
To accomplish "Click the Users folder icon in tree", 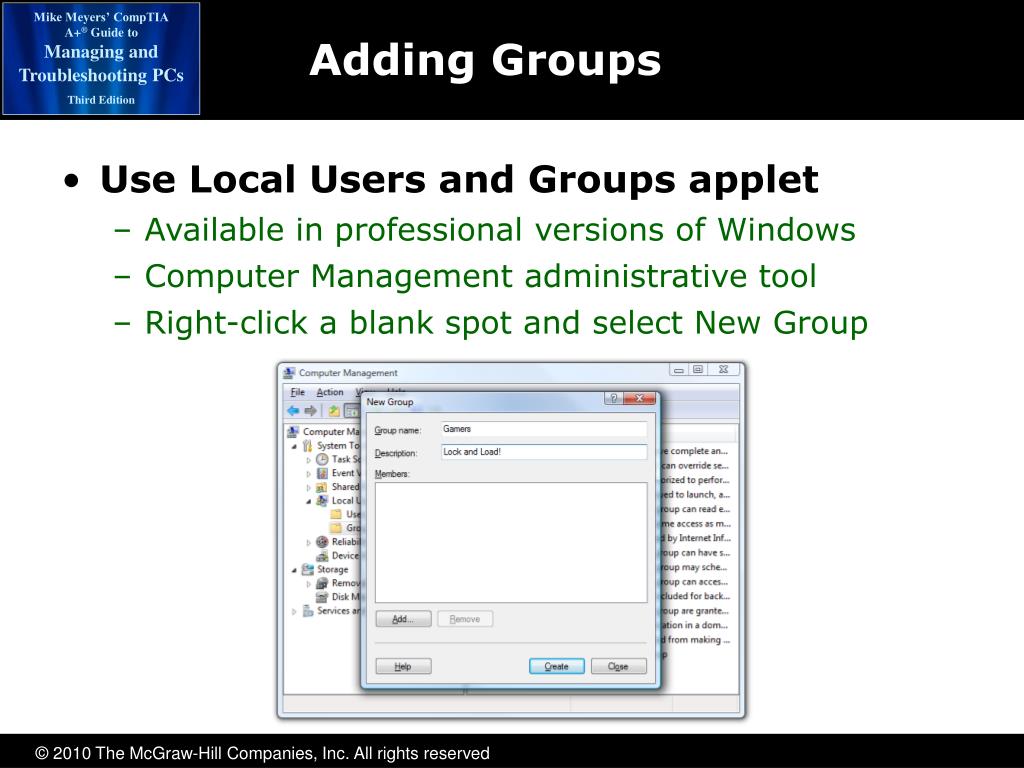I will [x=336, y=514].
